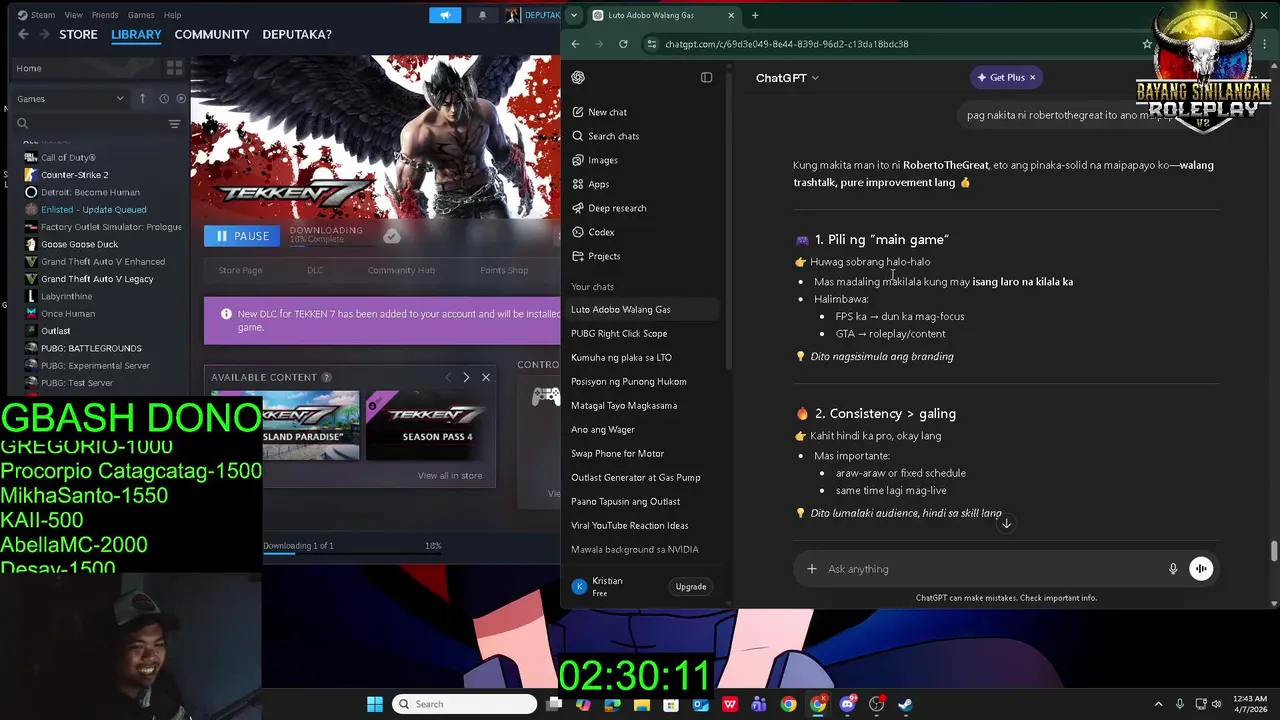Screen dimensions: 1280x720
Task: Open Steam notifications bell
Action: tap(482, 15)
